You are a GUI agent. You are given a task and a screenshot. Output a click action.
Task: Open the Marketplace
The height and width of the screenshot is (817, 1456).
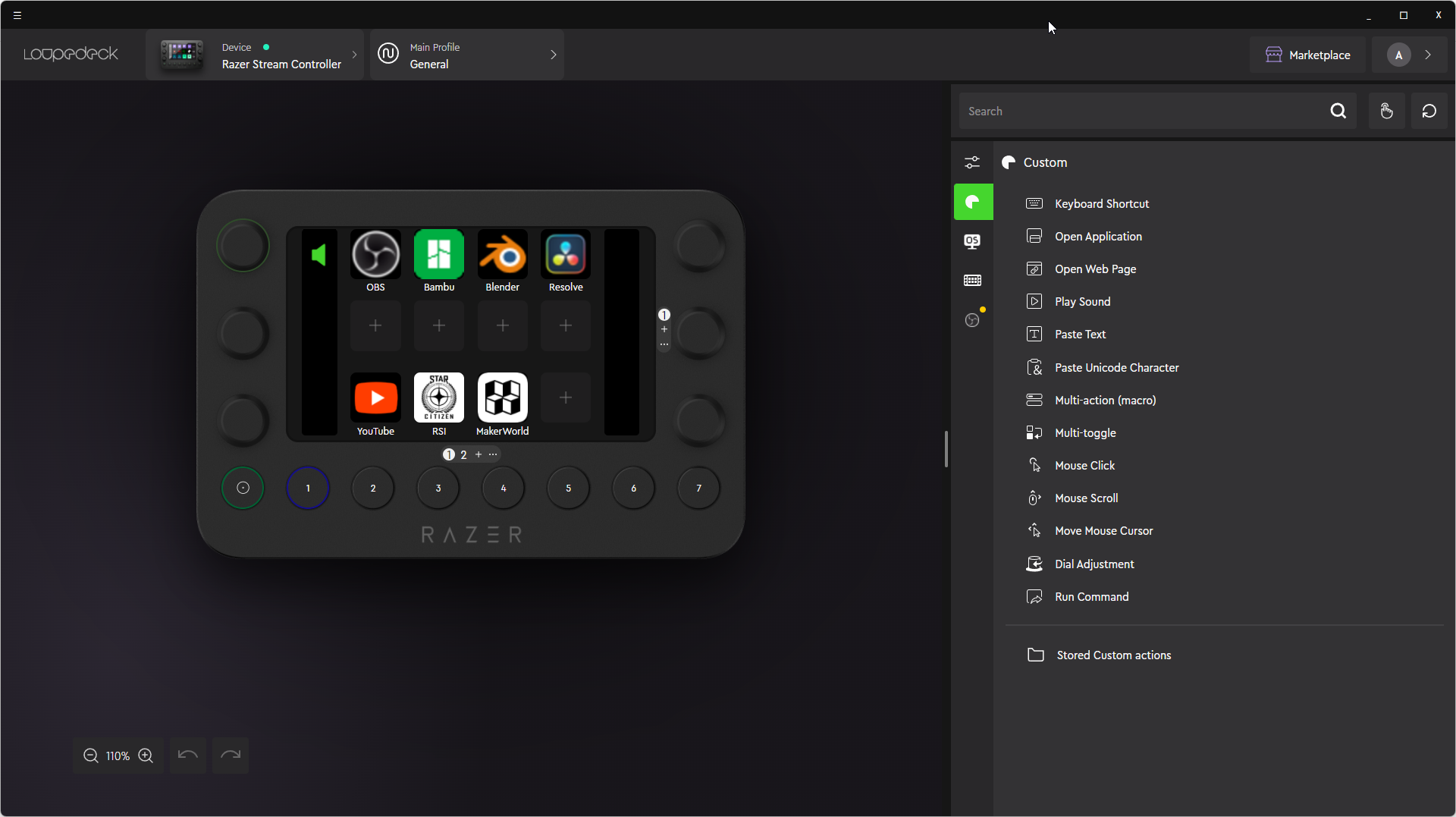pyautogui.click(x=1307, y=55)
